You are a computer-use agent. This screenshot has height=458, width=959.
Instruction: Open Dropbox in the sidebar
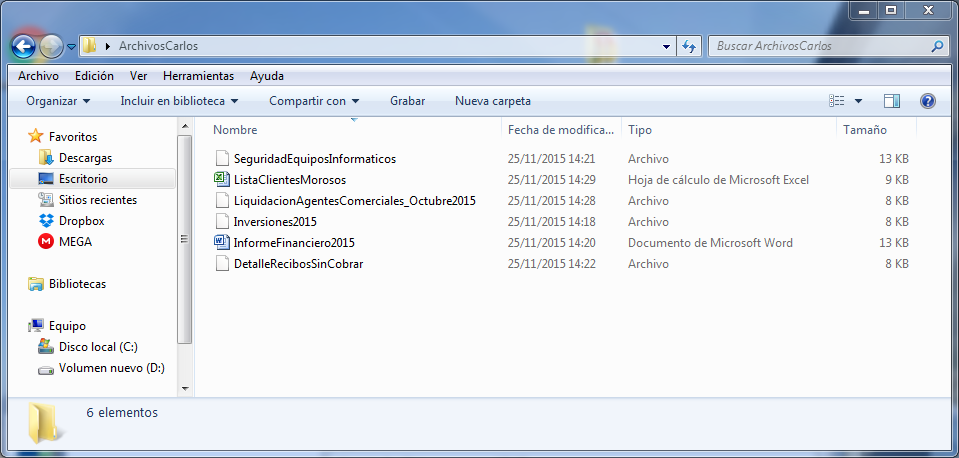81,220
